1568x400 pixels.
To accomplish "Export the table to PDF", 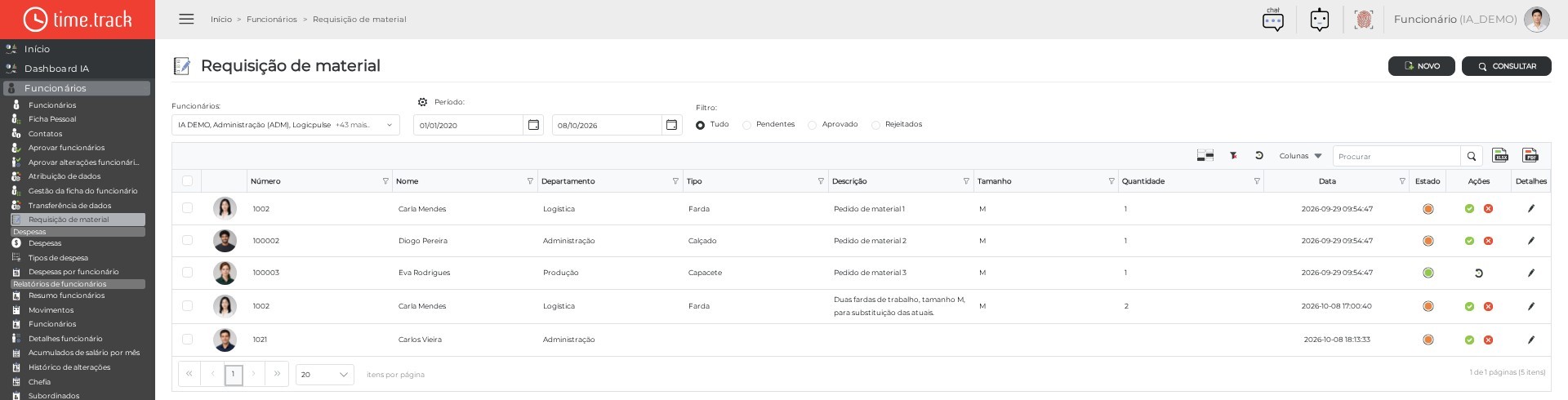I will pos(1530,156).
